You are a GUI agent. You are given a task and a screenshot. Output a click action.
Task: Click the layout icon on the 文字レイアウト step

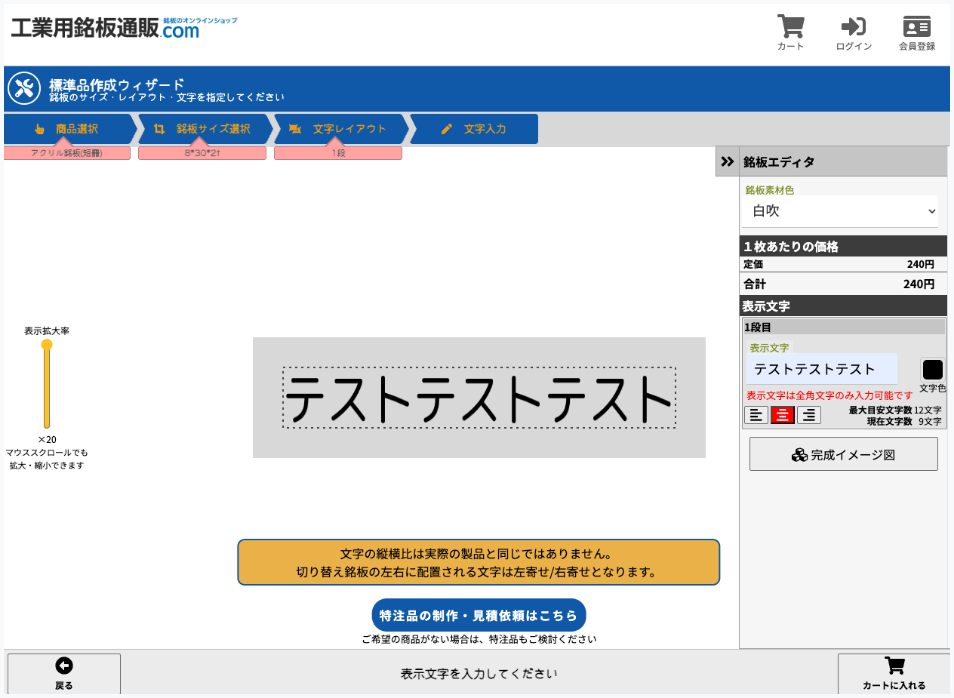click(294, 128)
